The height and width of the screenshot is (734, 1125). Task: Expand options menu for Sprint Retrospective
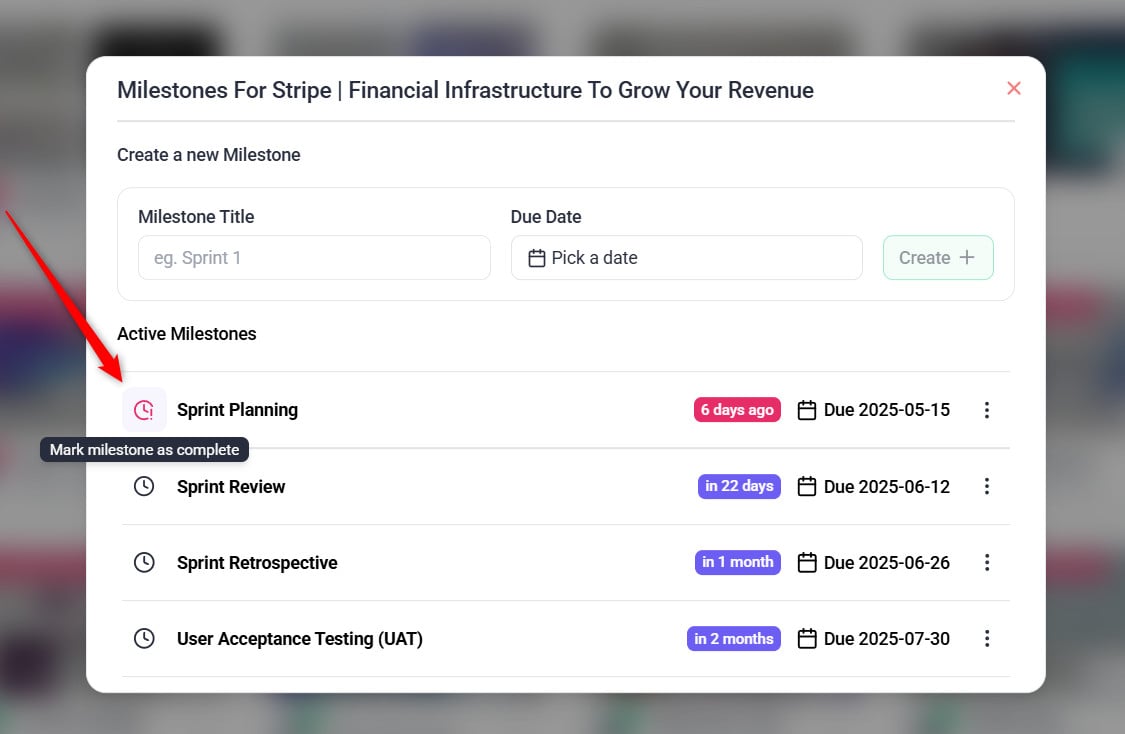tap(986, 562)
